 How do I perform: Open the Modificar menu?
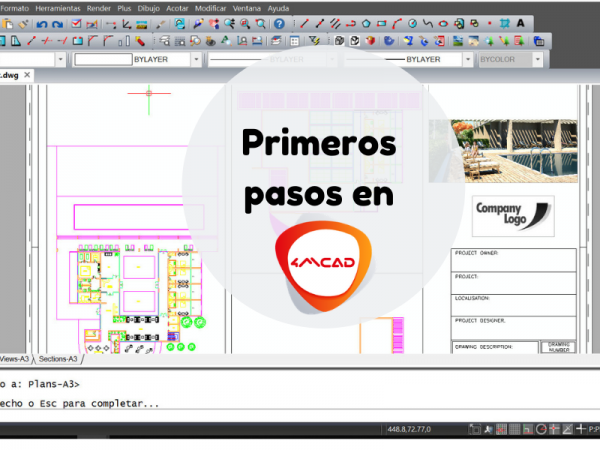pyautogui.click(x=210, y=8)
